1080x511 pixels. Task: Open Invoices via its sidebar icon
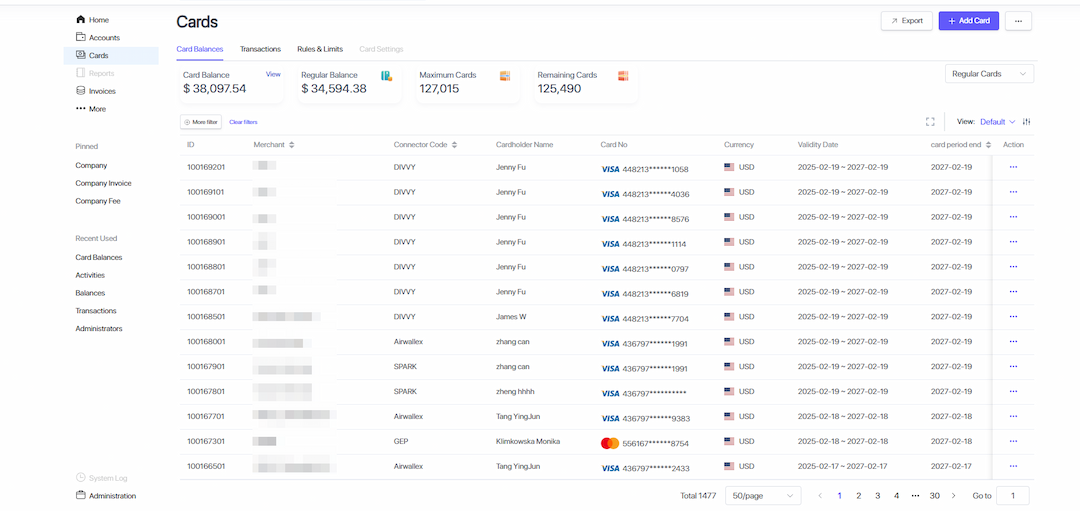[x=81, y=91]
